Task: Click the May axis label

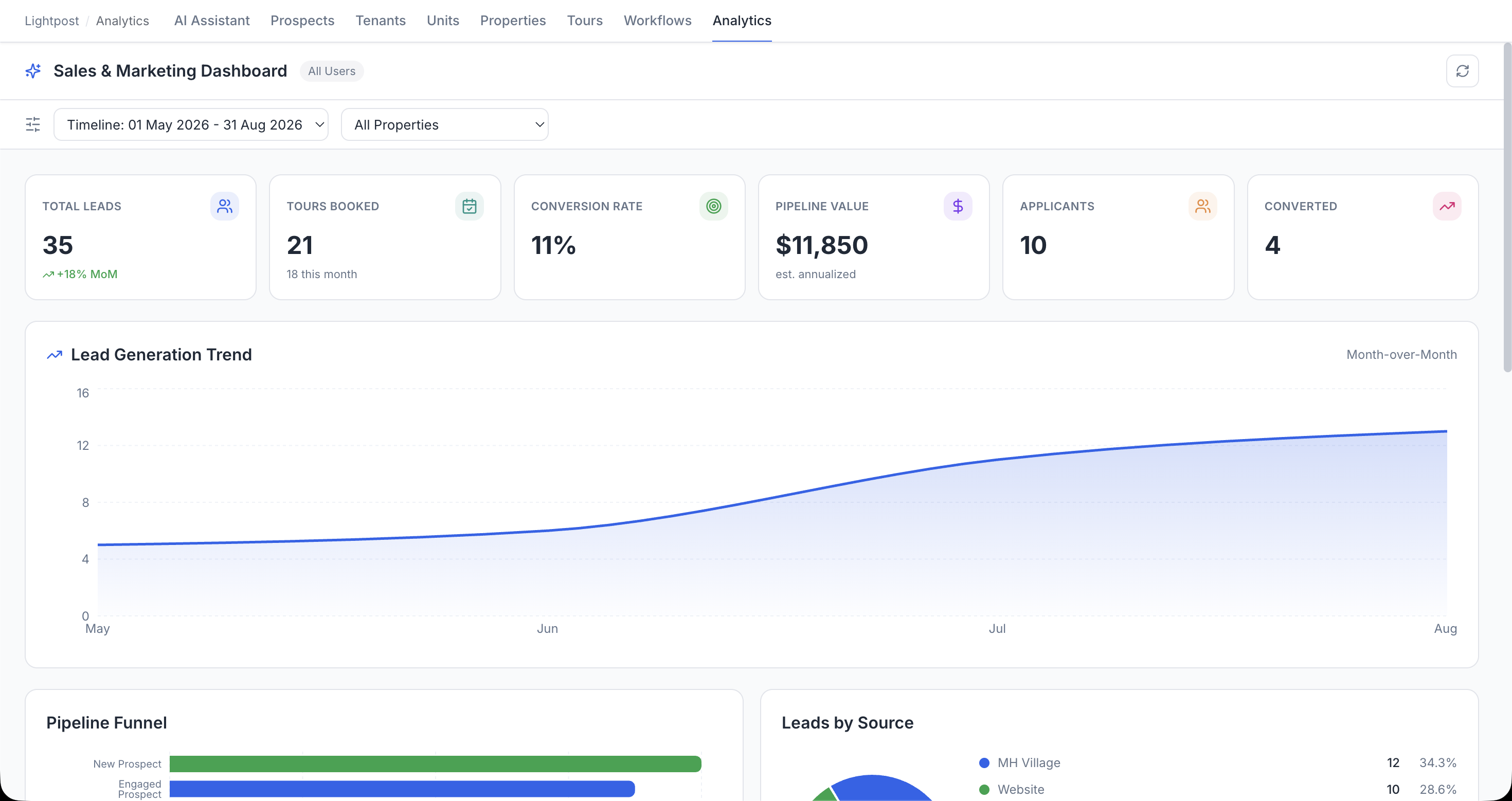Action: [x=97, y=628]
